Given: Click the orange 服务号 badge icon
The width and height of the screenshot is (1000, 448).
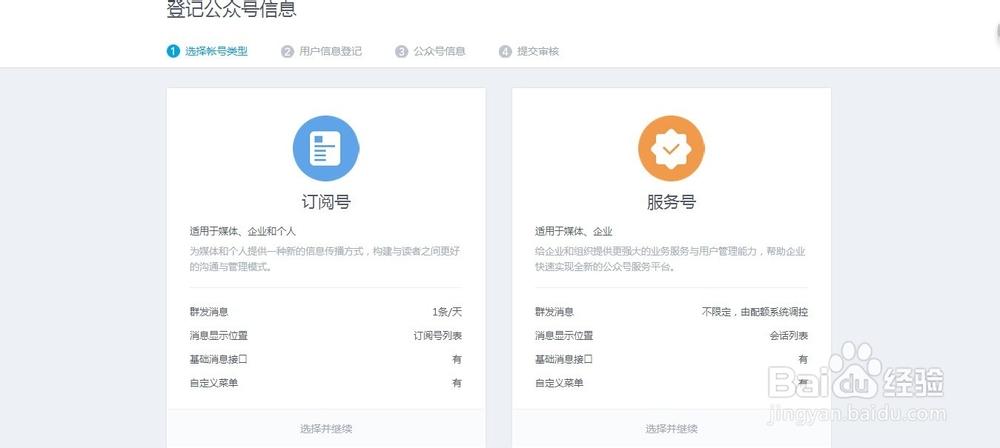Looking at the screenshot, I should pyautogui.click(x=671, y=148).
